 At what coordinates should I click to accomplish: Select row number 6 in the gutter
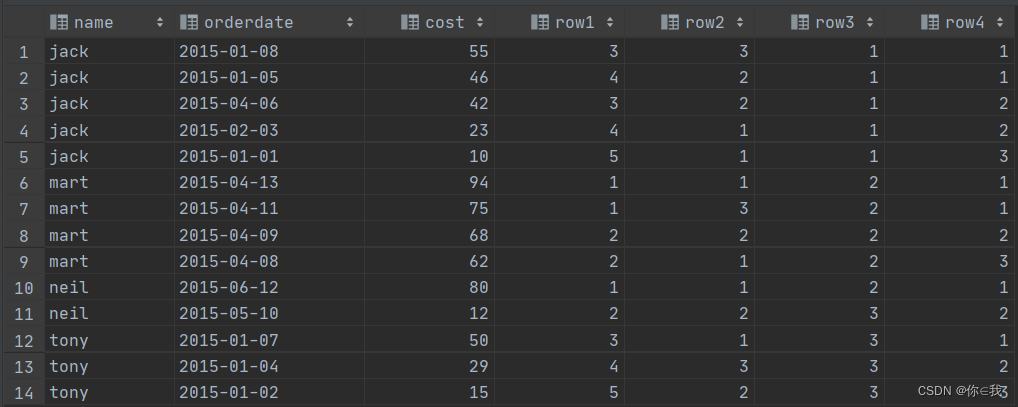pyautogui.click(x=23, y=183)
